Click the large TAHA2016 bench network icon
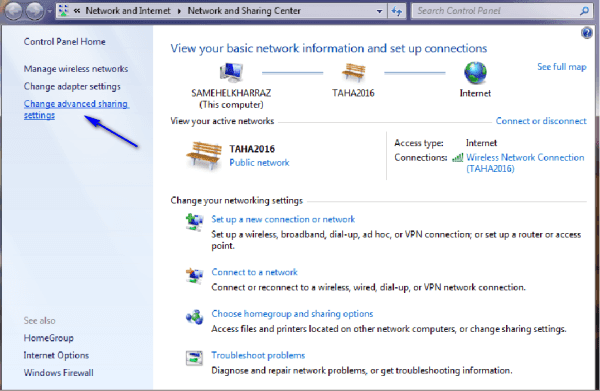The height and width of the screenshot is (391, 600). click(x=204, y=155)
